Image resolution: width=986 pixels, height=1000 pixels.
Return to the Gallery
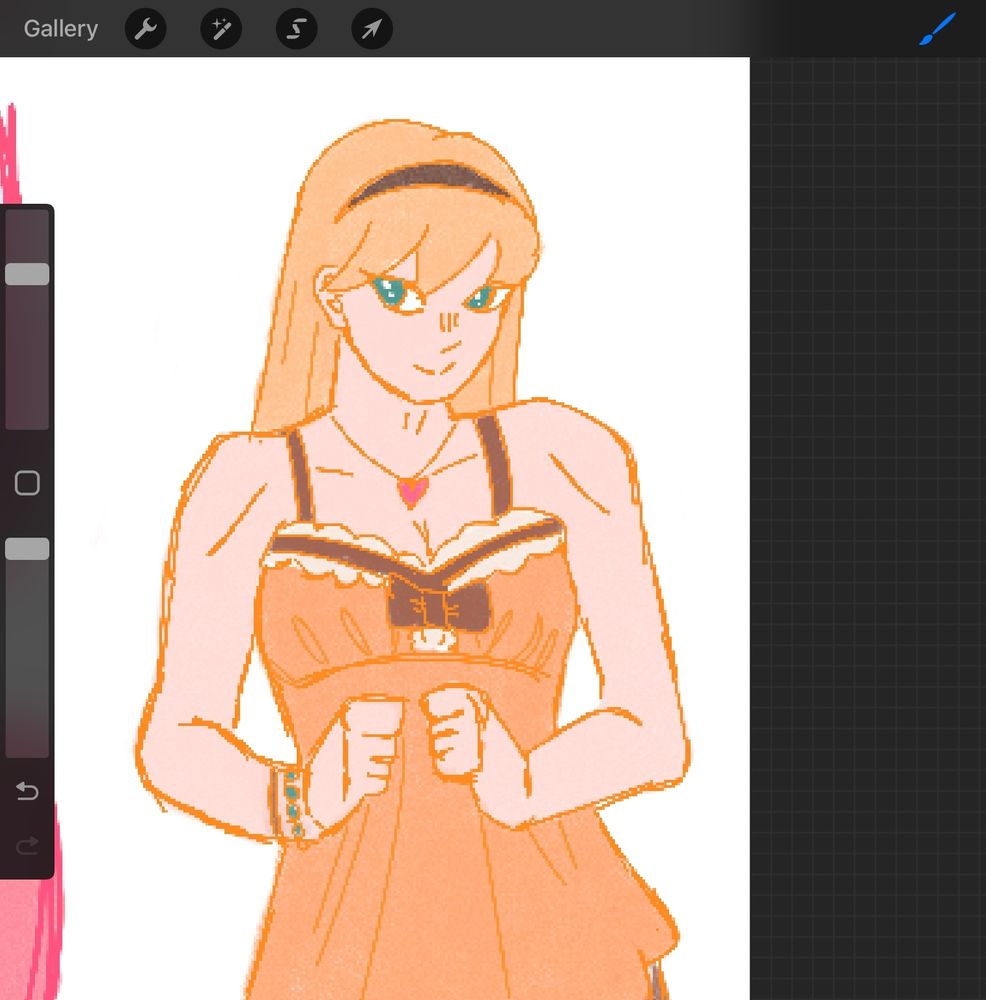click(61, 29)
